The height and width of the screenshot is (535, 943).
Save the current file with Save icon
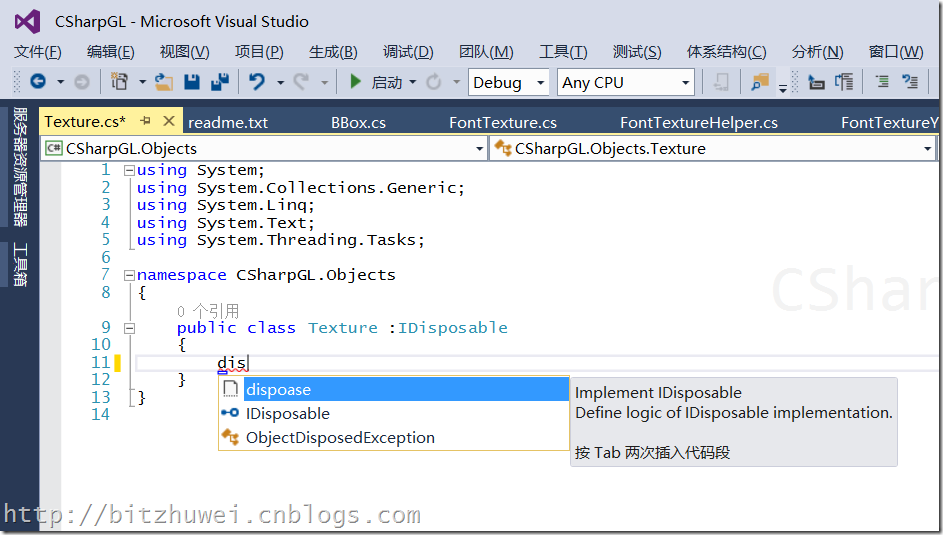tap(192, 82)
